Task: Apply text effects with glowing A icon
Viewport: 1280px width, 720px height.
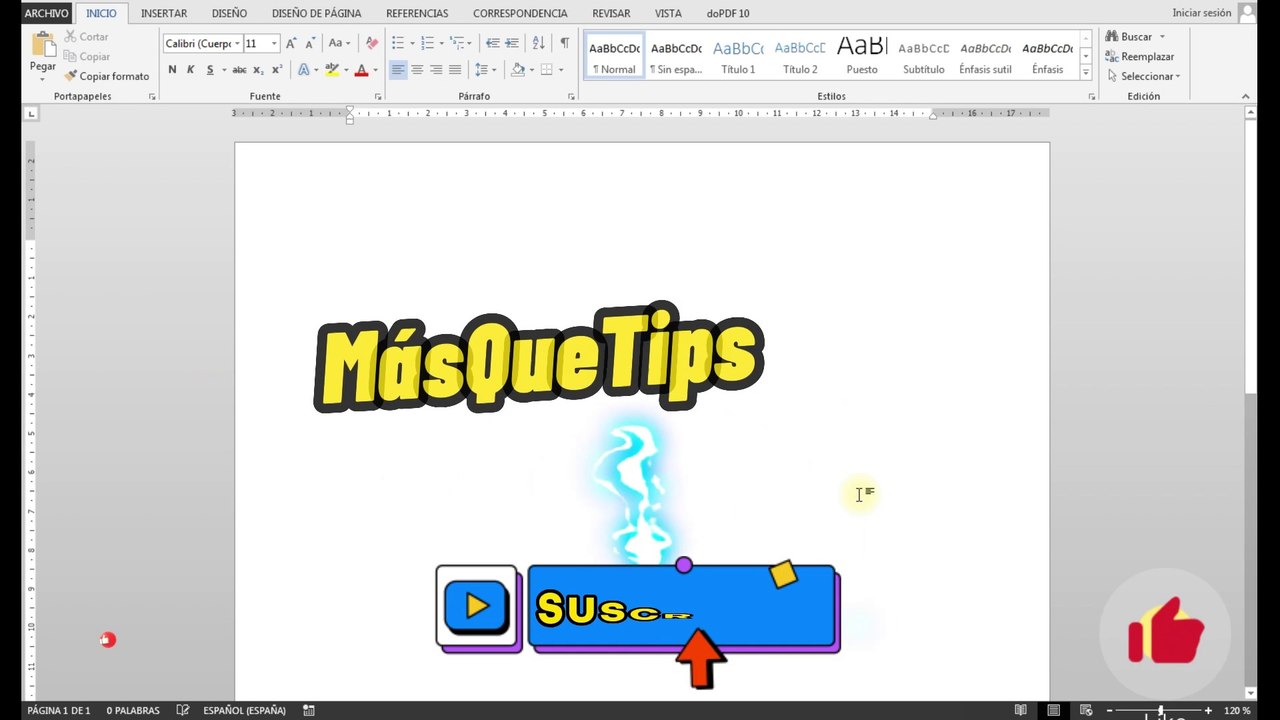Action: tap(304, 70)
